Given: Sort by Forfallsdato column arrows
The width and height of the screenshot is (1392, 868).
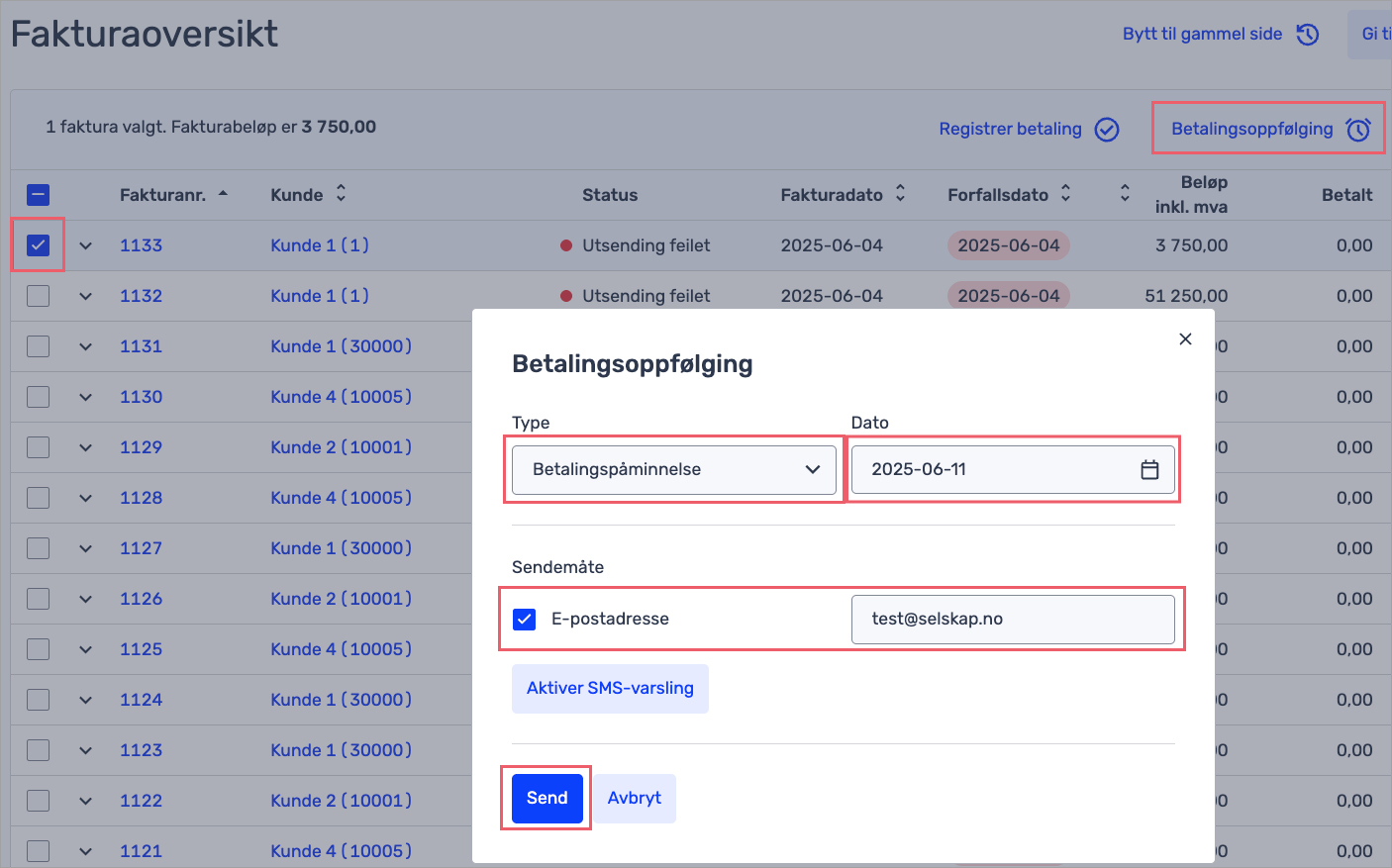Looking at the screenshot, I should [1065, 194].
